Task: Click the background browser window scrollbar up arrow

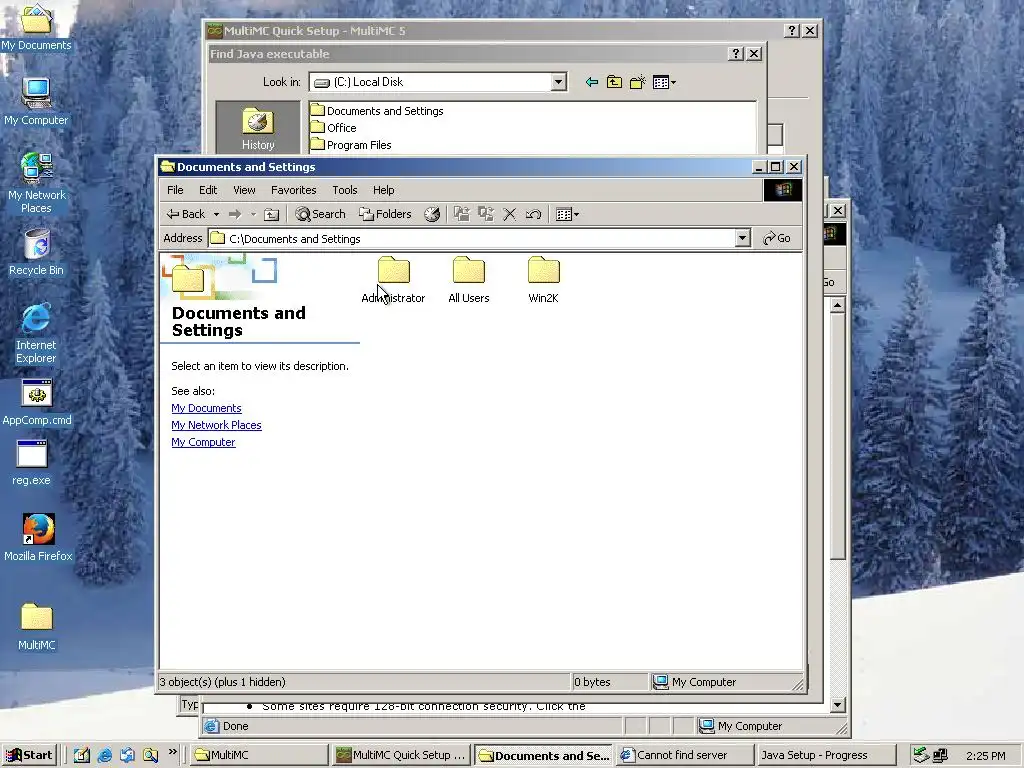Action: [838, 306]
